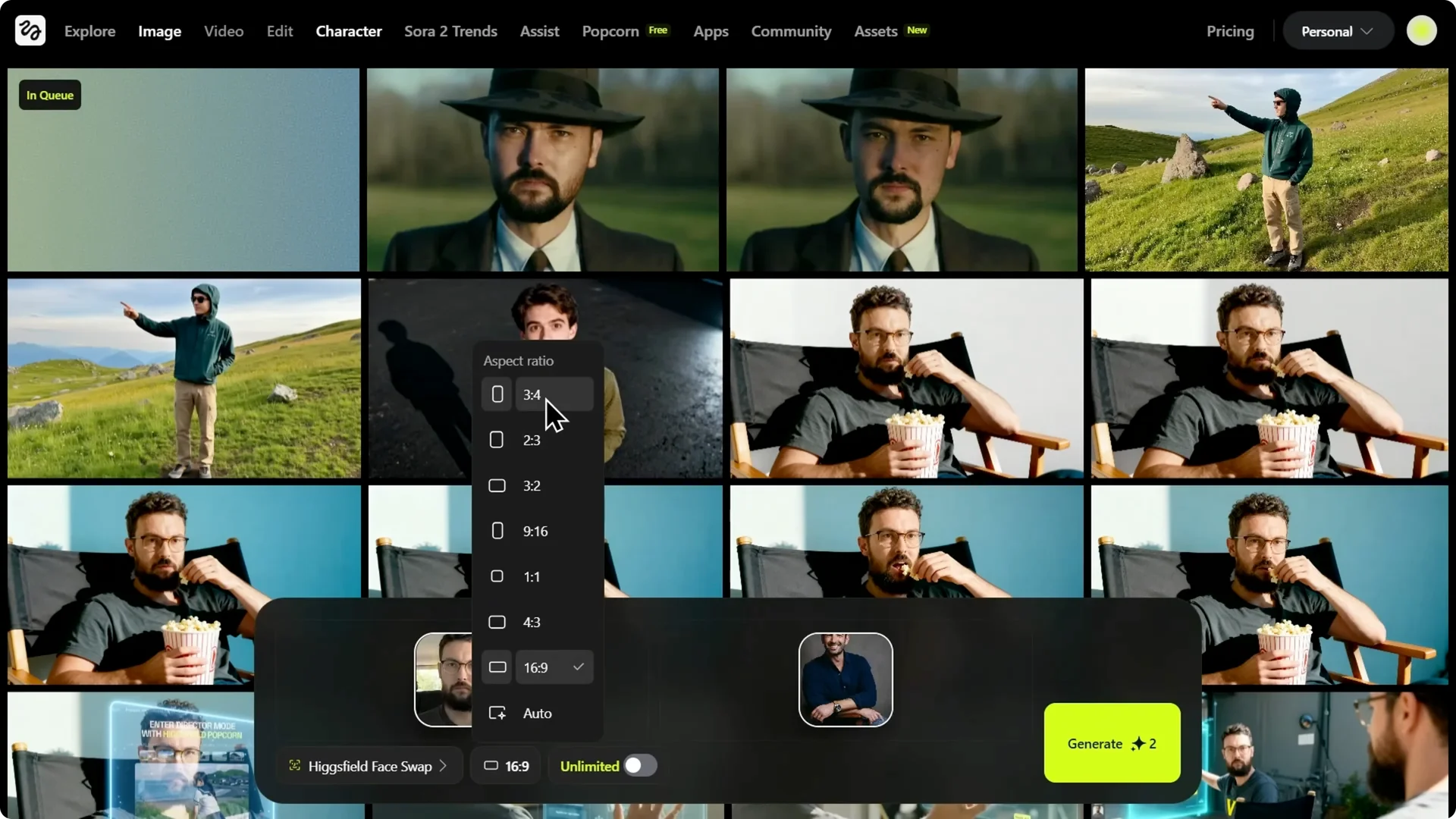Select the blue shirt reference face thumbnail
1456x819 pixels.
click(844, 679)
